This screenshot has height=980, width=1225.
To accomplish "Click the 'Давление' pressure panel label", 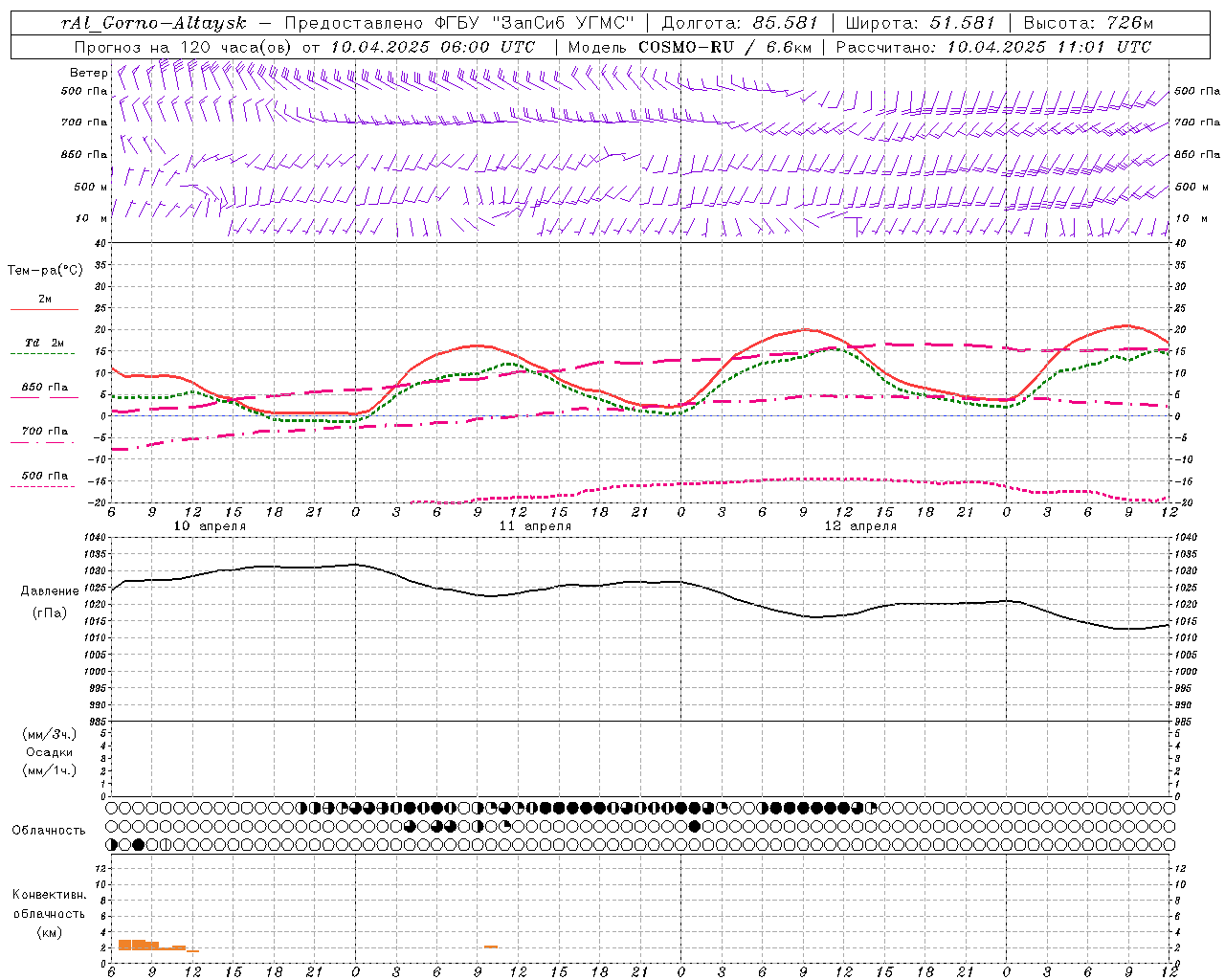I will [x=50, y=591].
